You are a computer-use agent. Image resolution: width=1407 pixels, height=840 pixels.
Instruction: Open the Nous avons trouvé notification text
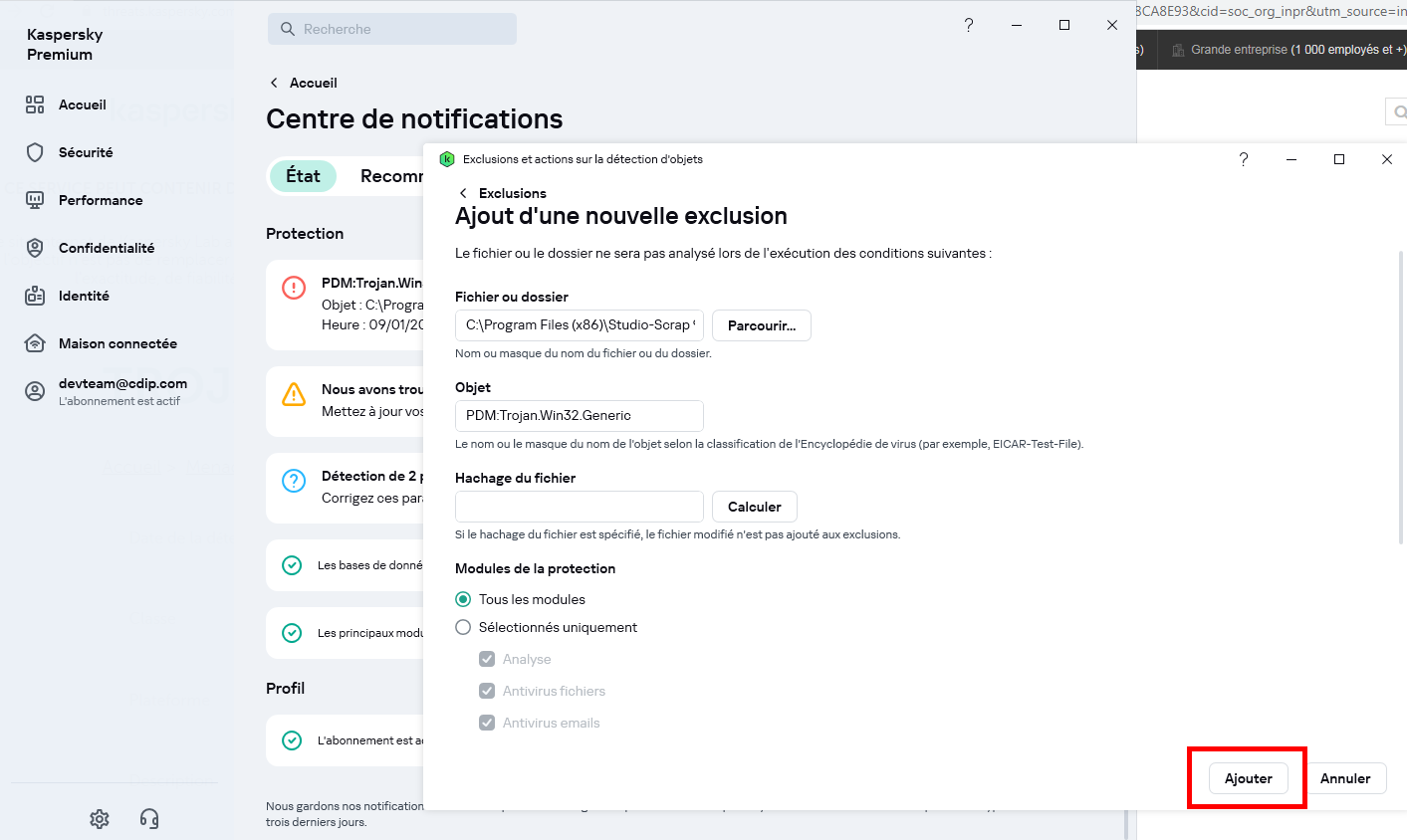tap(372, 389)
